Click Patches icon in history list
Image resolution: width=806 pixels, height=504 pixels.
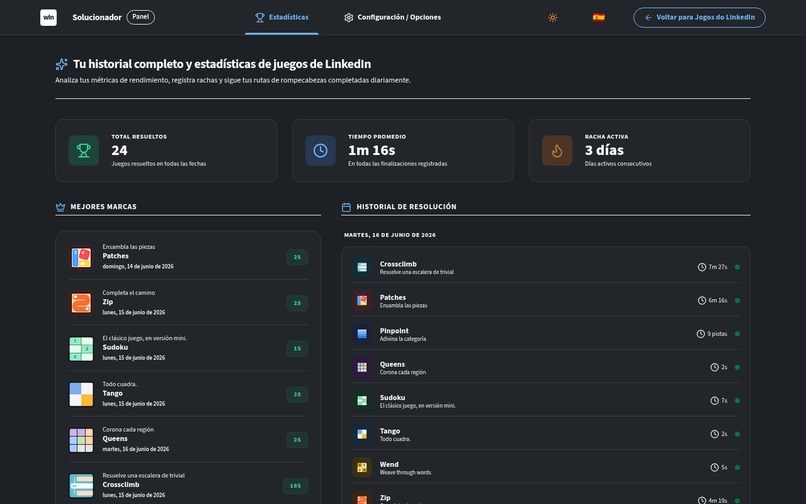coord(362,300)
